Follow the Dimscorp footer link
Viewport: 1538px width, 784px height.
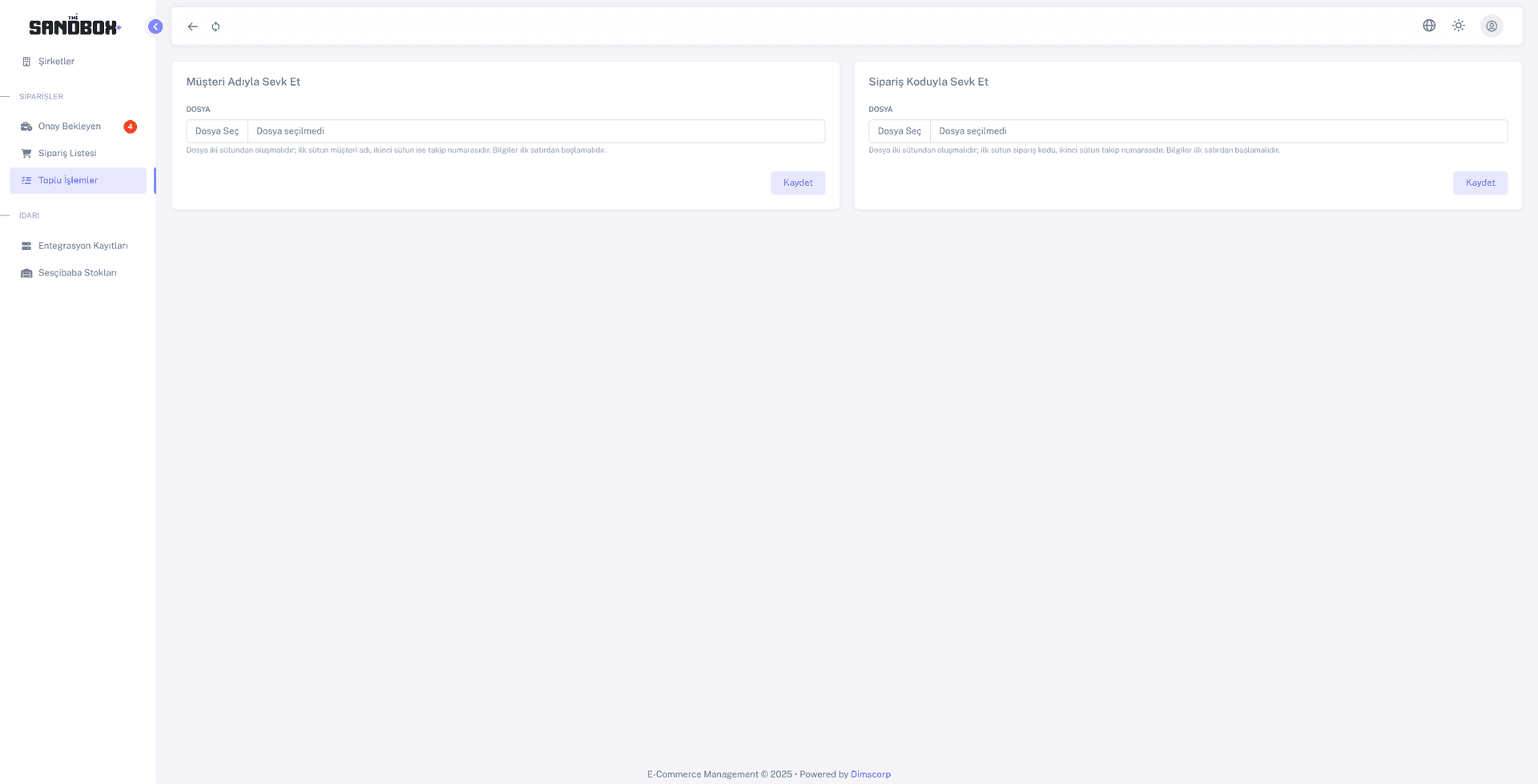point(870,774)
